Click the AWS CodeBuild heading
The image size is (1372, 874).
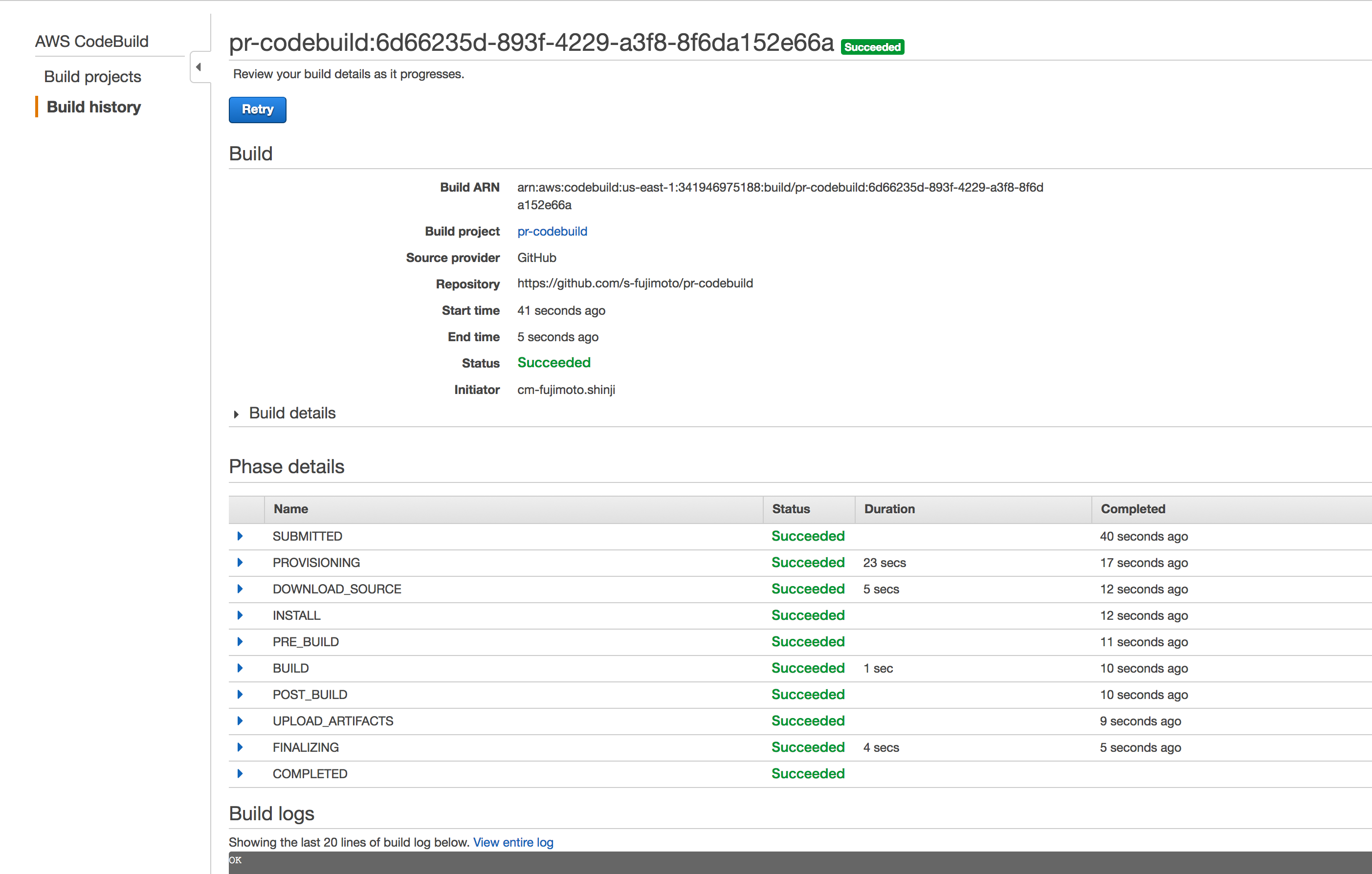coord(91,41)
